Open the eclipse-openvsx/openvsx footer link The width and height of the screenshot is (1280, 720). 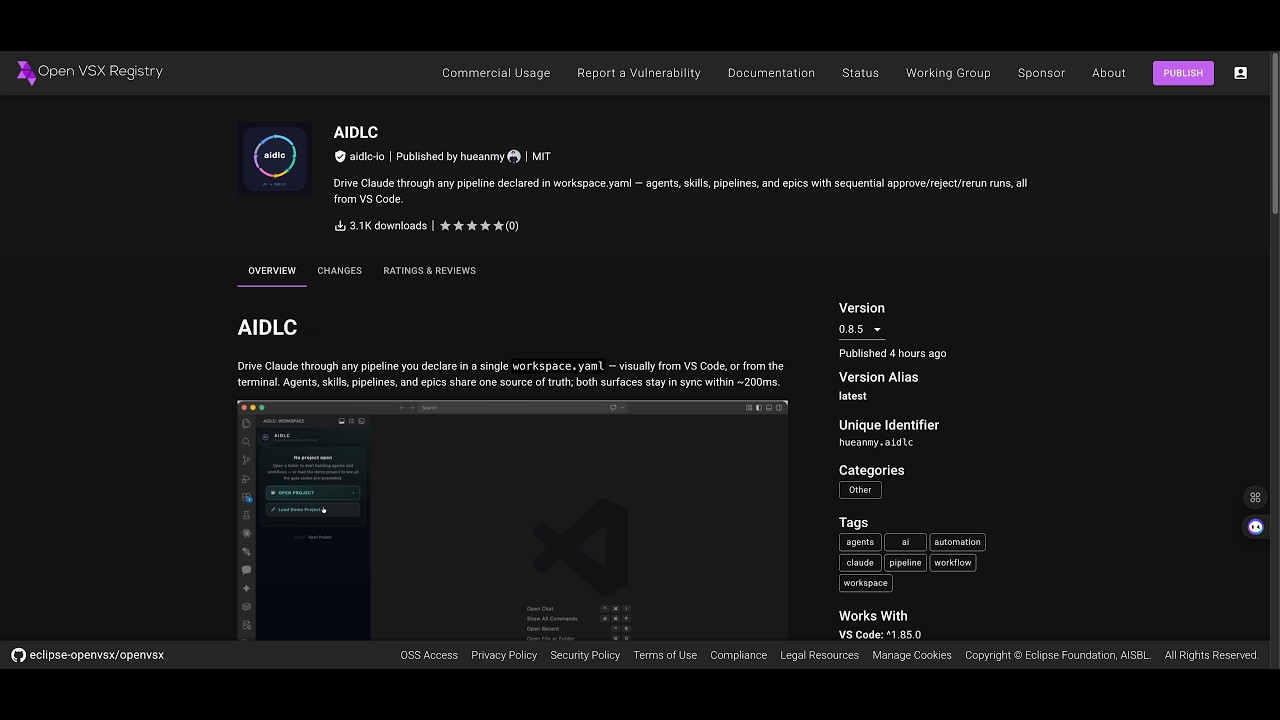pyautogui.click(x=97, y=655)
